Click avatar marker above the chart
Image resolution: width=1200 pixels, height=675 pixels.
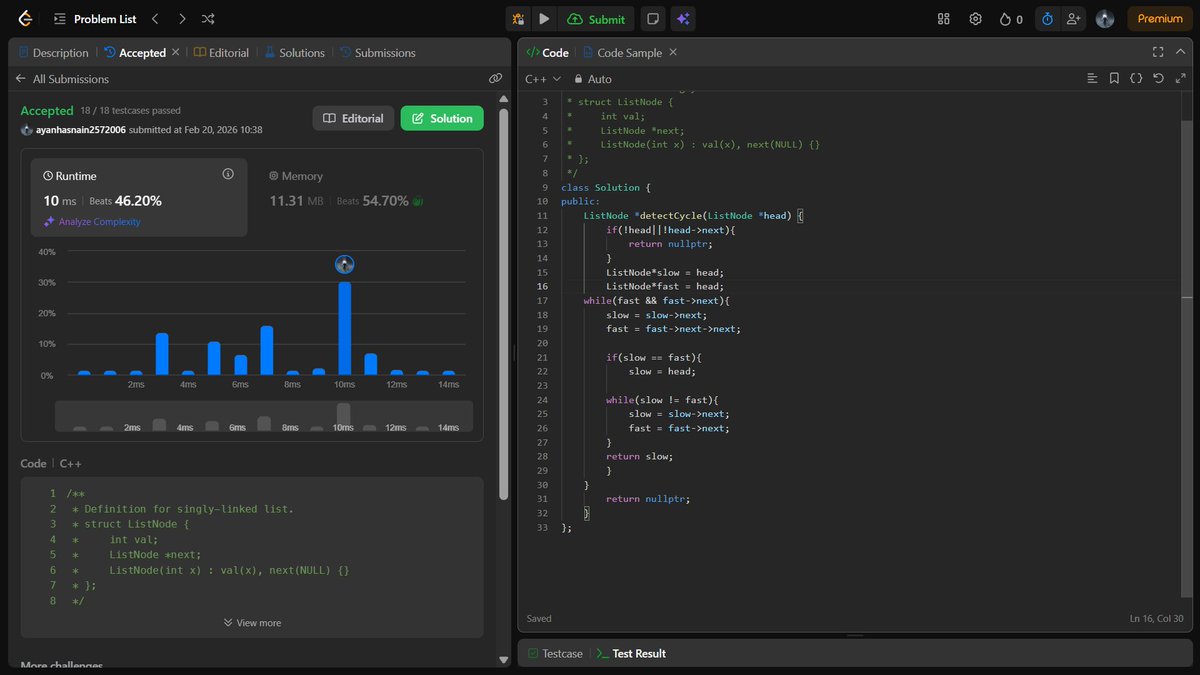(x=344, y=265)
